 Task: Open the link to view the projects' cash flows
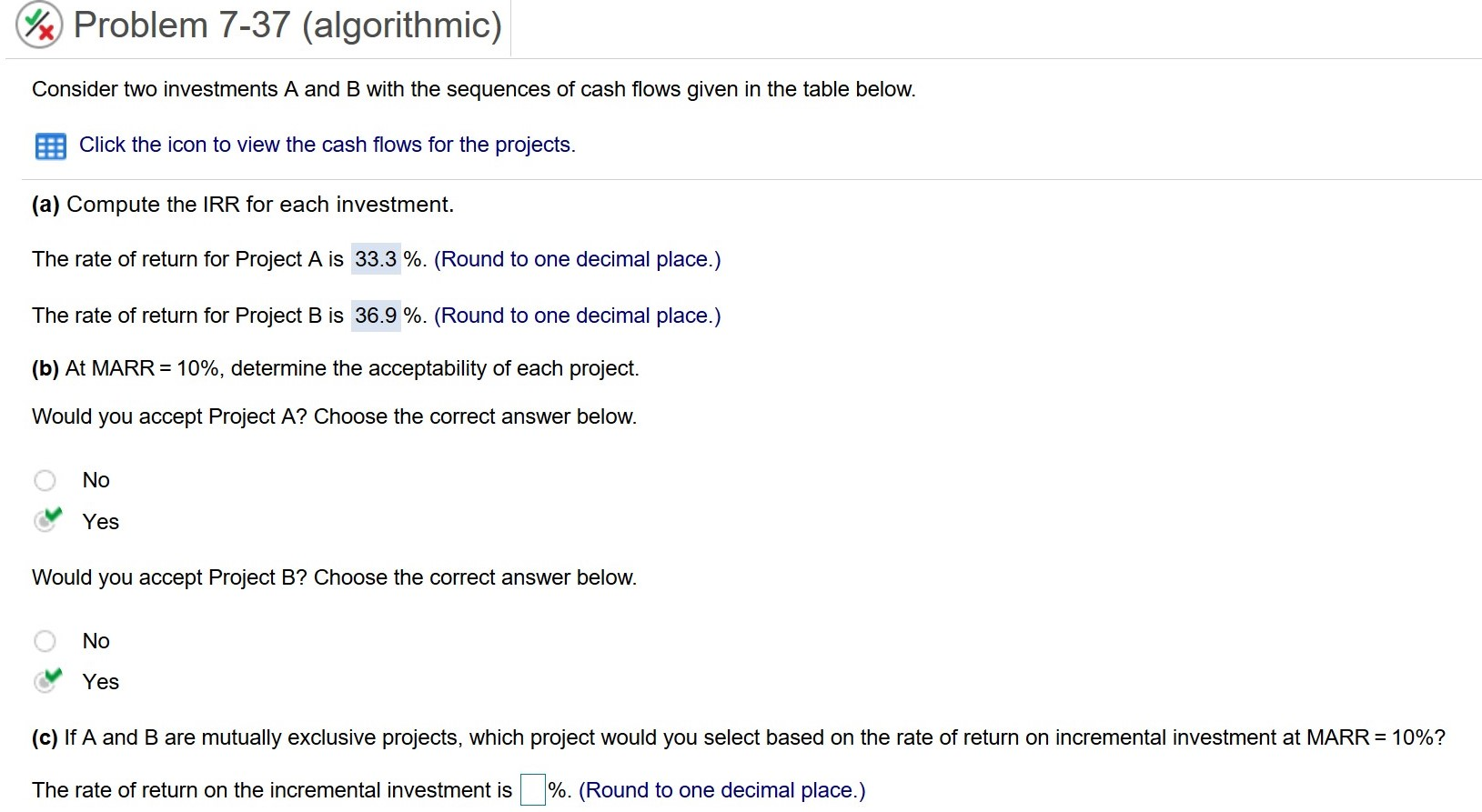327,145
